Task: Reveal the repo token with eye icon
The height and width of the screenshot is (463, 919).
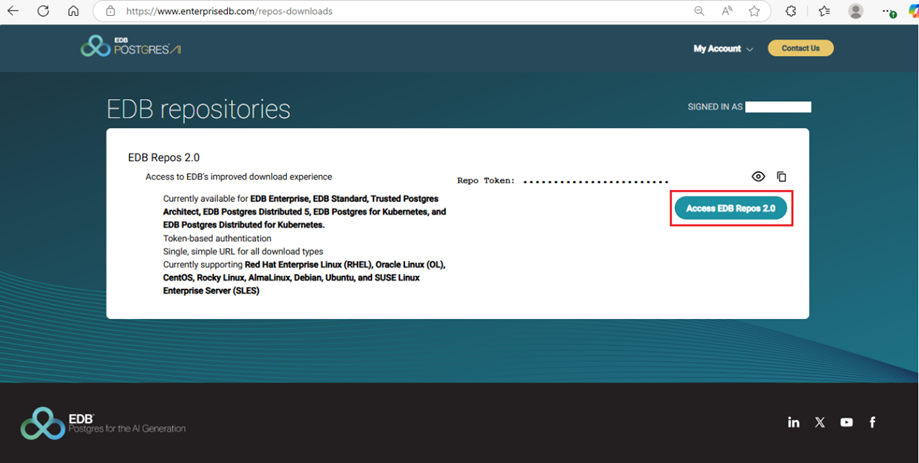Action: point(758,176)
